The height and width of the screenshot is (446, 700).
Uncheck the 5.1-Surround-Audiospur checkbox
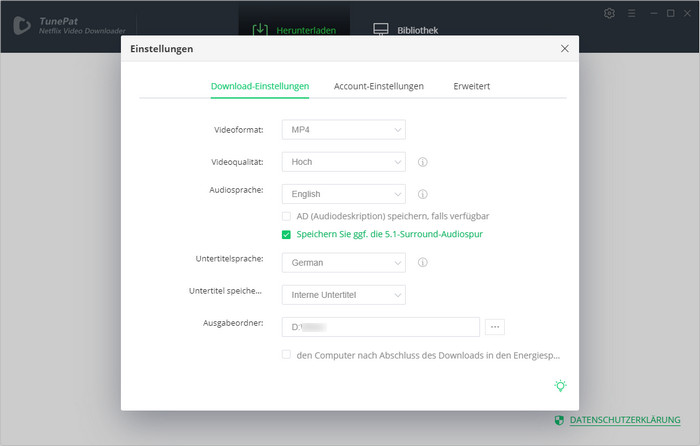(287, 235)
